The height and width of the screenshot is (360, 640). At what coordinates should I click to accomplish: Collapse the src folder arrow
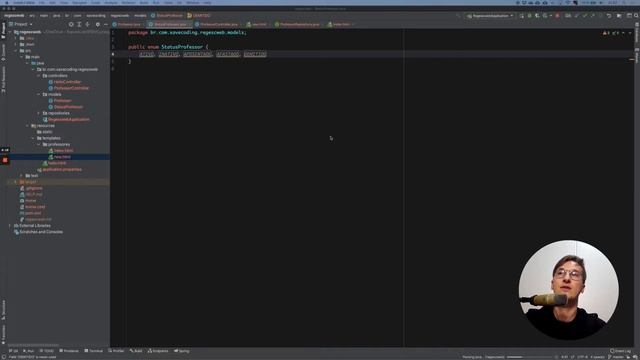[x=16, y=51]
